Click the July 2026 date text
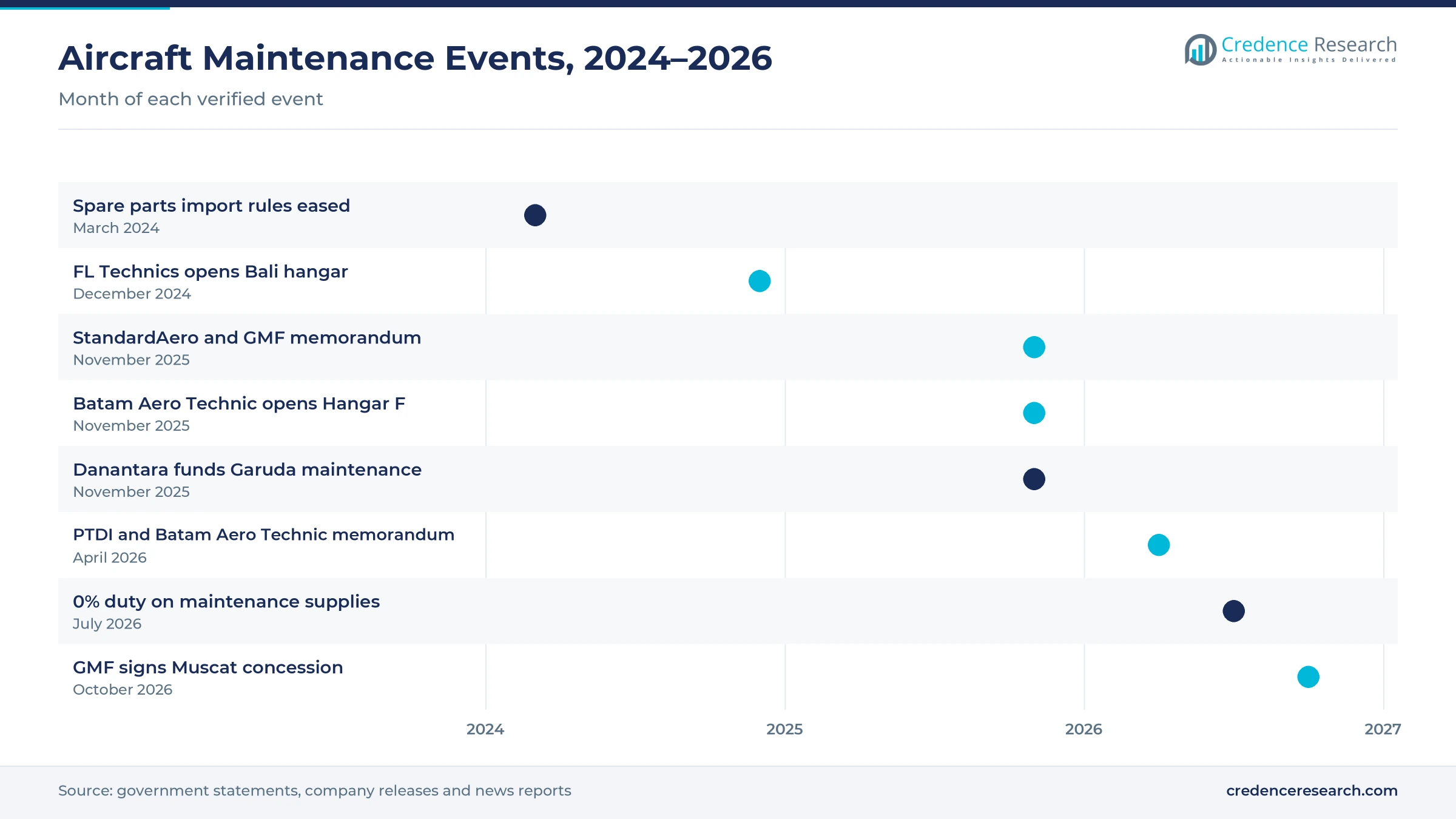The height and width of the screenshot is (819, 1456). coord(107,624)
